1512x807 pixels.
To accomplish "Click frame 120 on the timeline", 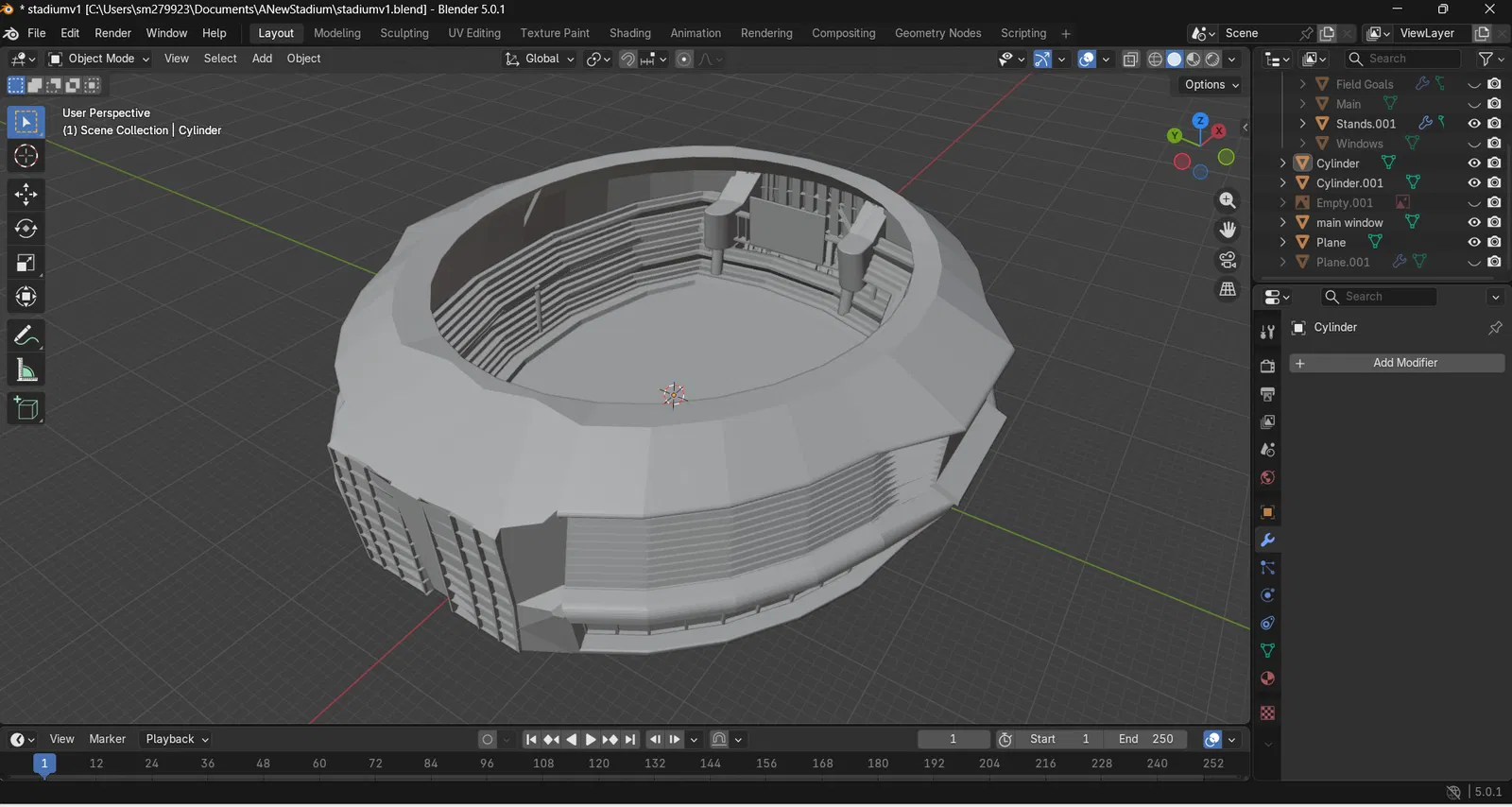I will [599, 764].
